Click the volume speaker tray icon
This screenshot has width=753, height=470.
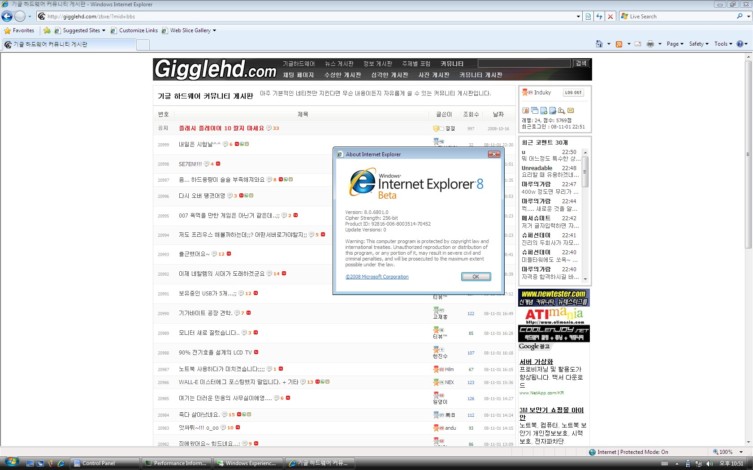(x=708, y=463)
